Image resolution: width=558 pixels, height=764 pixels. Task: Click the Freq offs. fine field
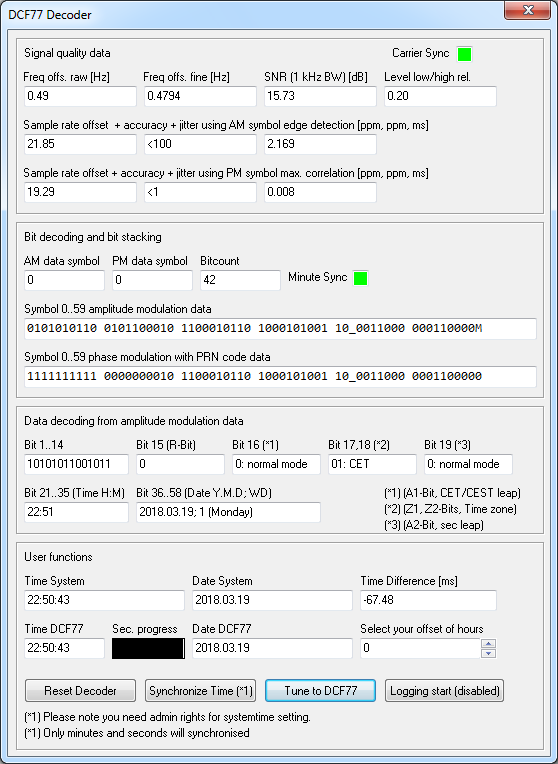point(200,96)
